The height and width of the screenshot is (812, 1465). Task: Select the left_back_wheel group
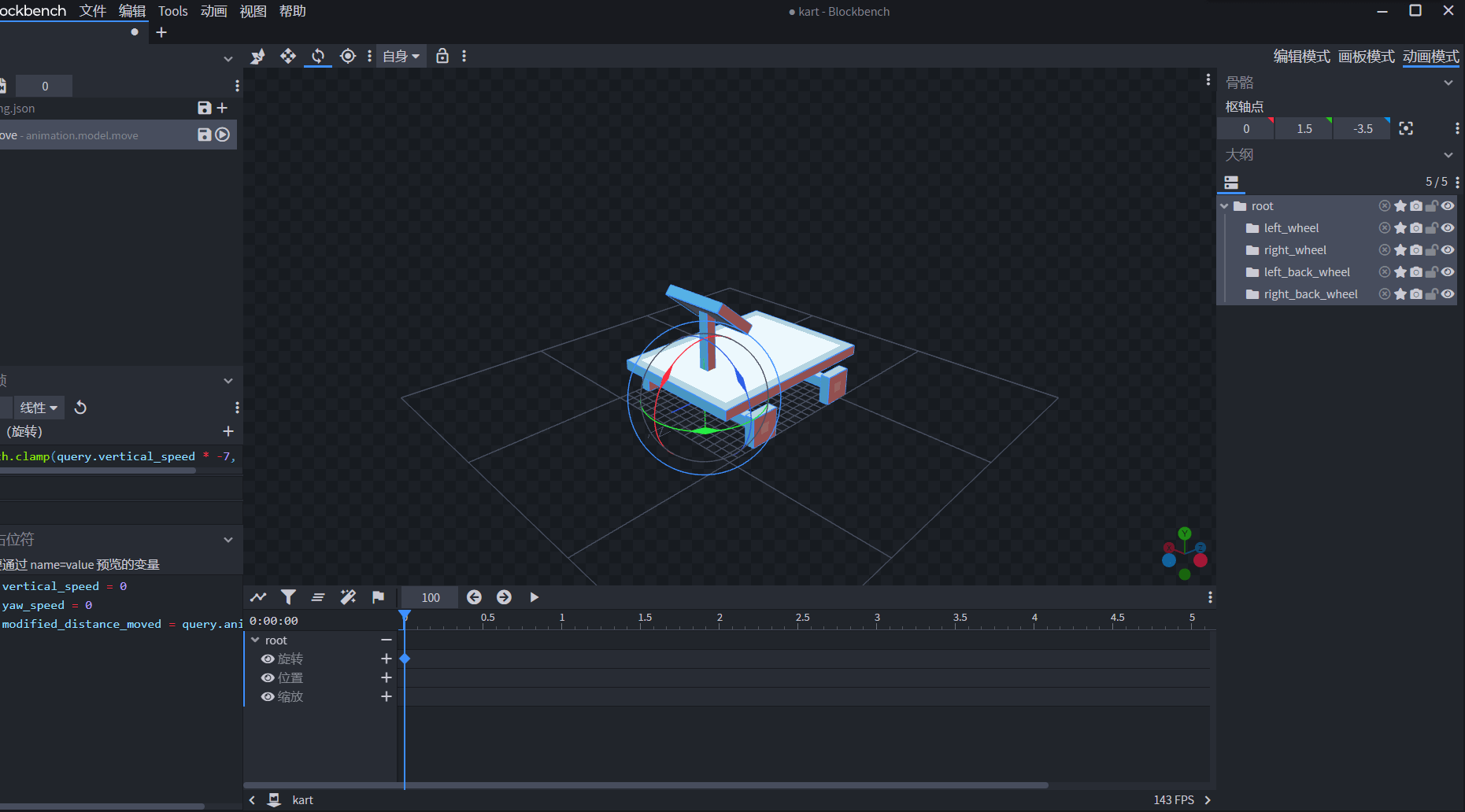tap(1306, 272)
